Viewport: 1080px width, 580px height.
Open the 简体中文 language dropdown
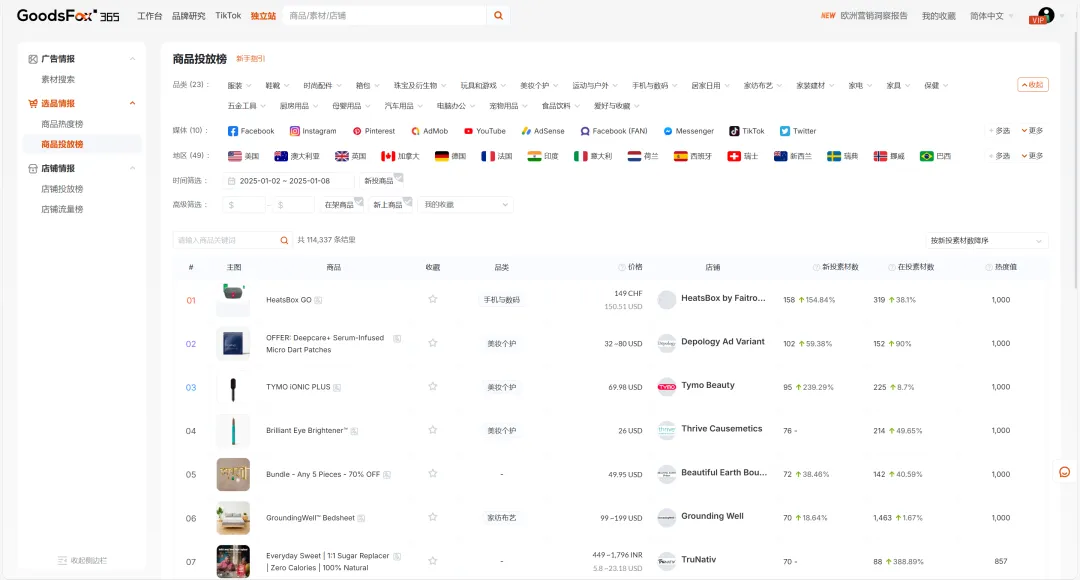(991, 16)
